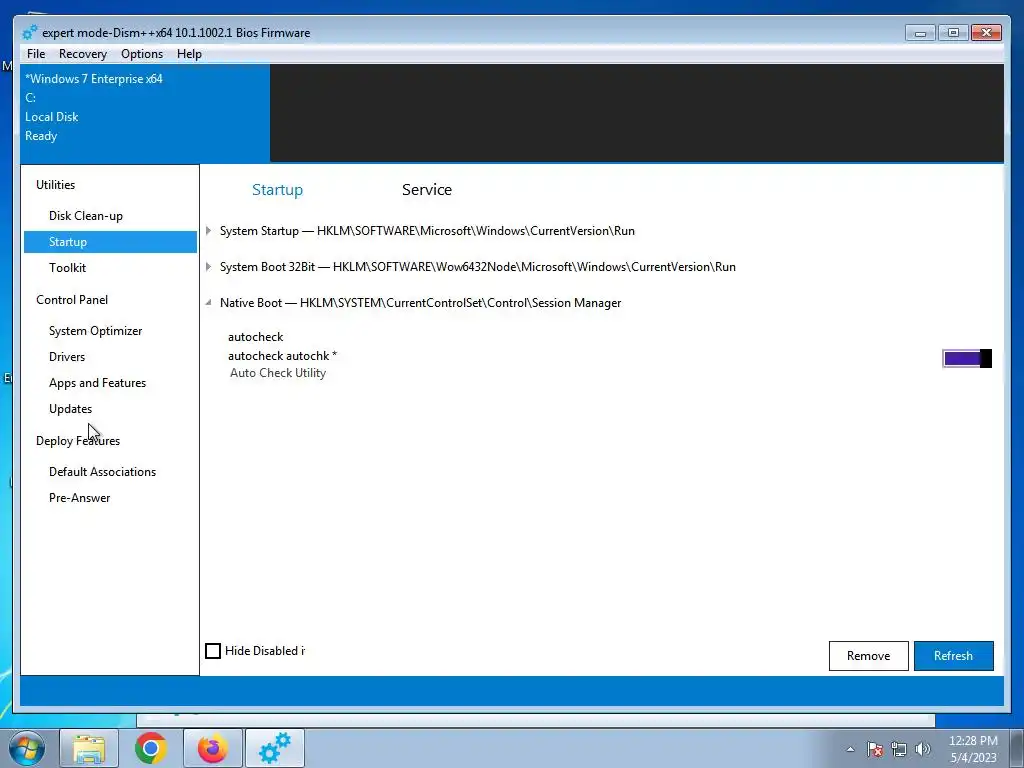Select the Startup tab heading
Image resolution: width=1024 pixels, height=768 pixels.
click(278, 189)
